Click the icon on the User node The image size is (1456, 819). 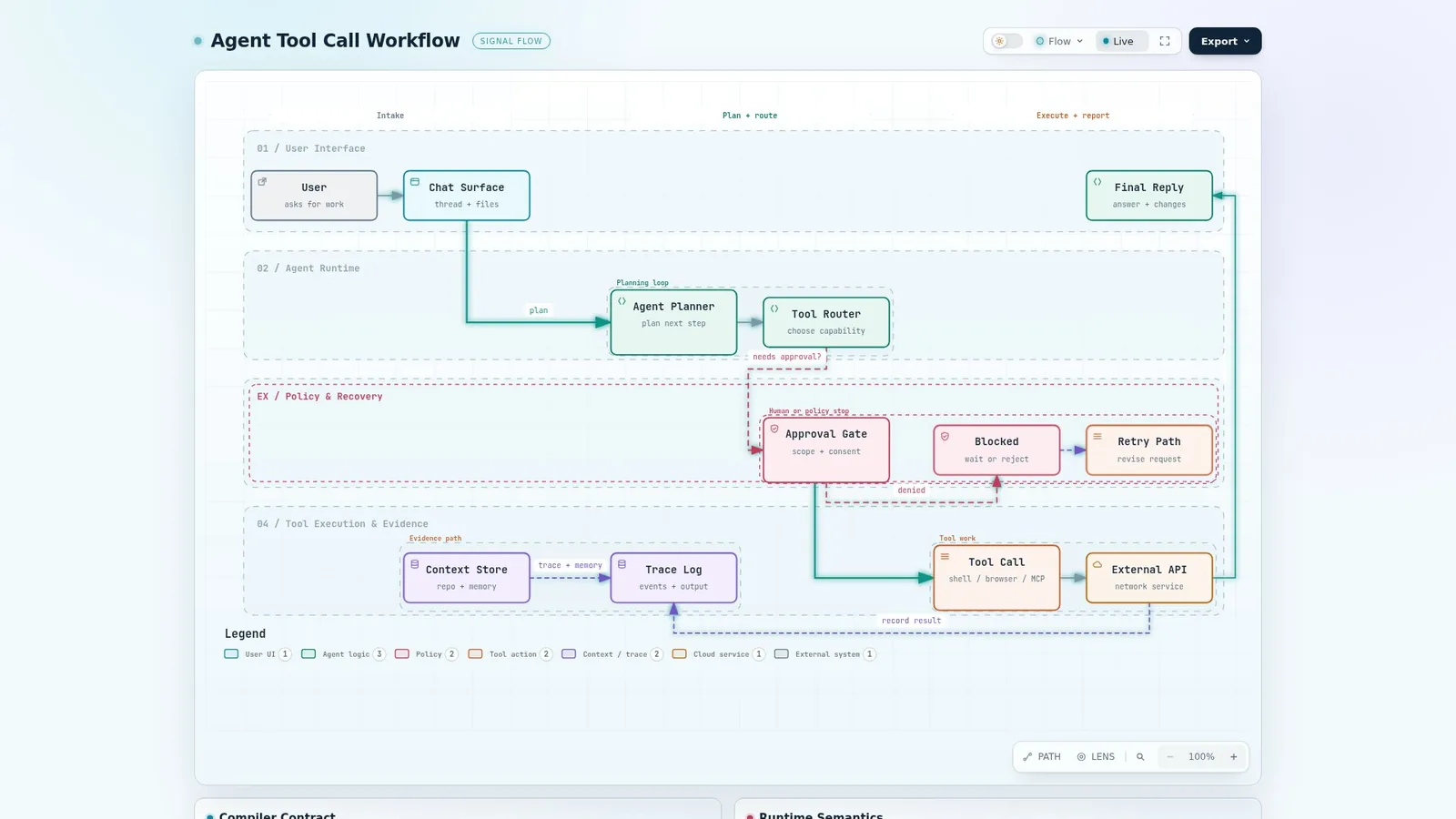pos(262,182)
